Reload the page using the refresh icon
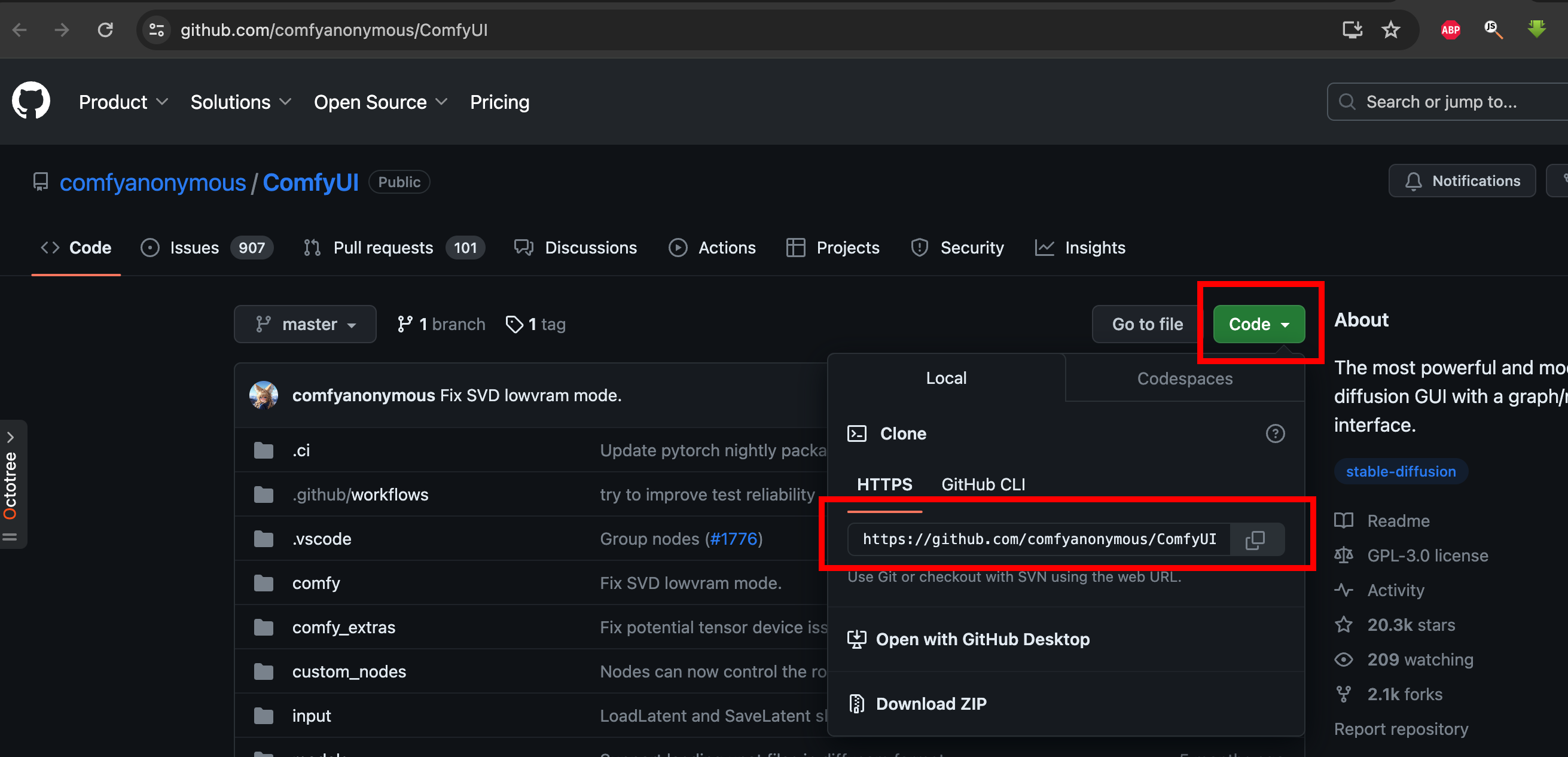1568x757 pixels. (x=105, y=30)
